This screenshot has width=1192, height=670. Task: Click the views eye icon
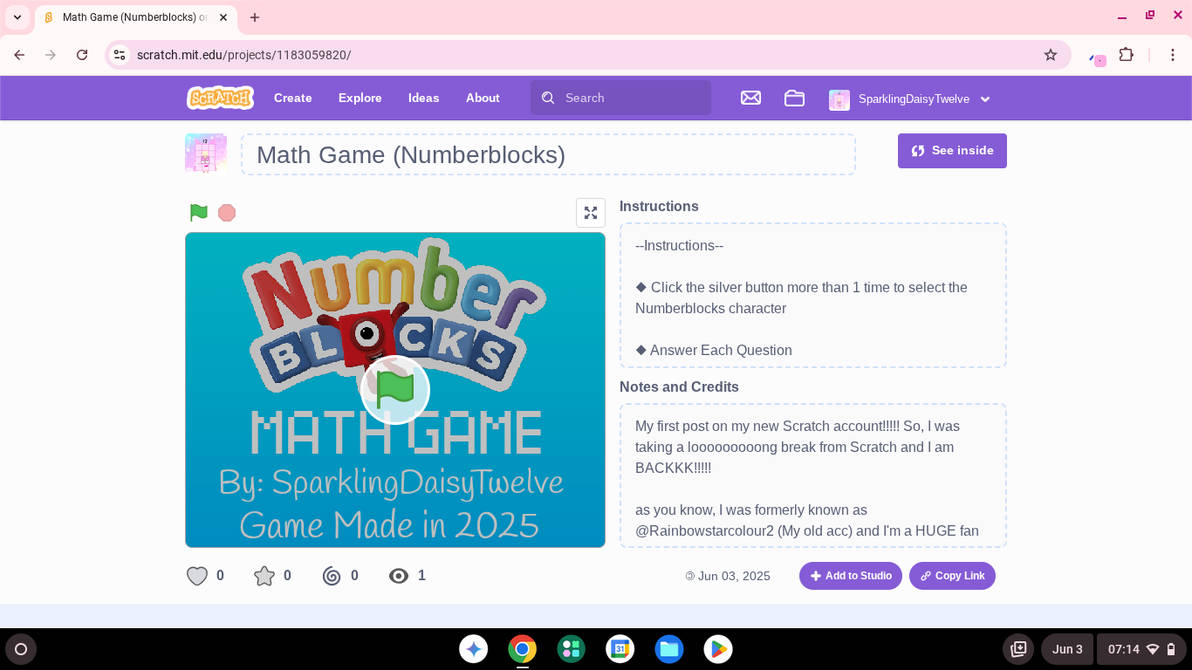click(x=398, y=576)
